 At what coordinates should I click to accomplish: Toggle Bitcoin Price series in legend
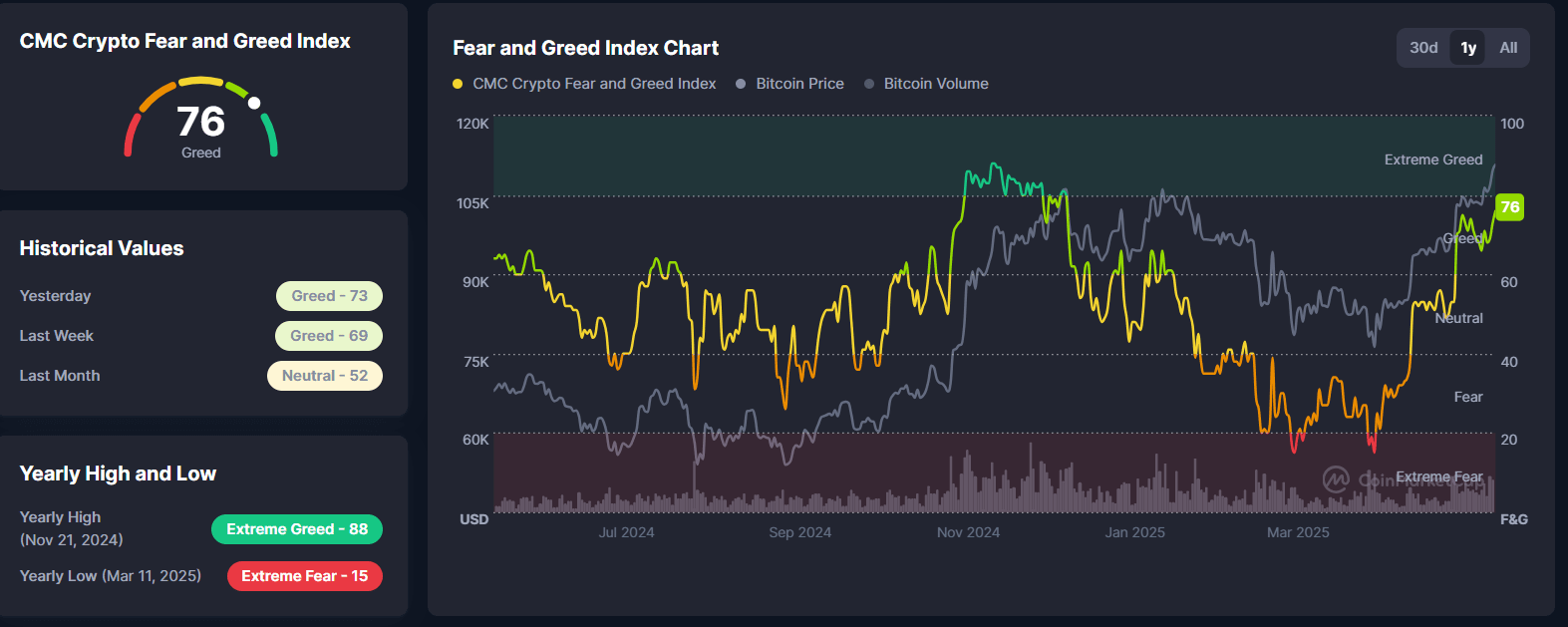click(x=798, y=84)
